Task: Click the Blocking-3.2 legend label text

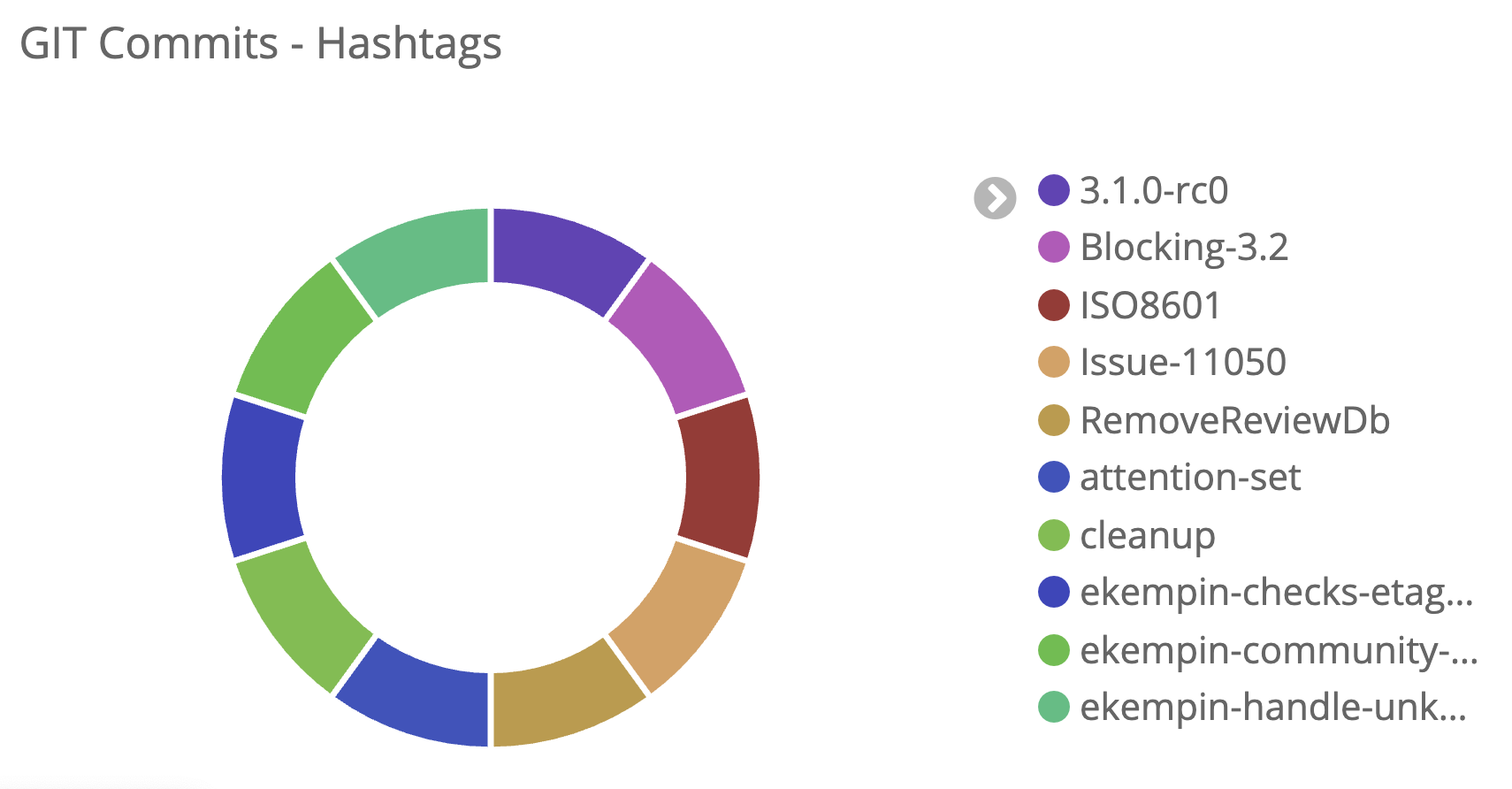Action: click(x=1184, y=248)
